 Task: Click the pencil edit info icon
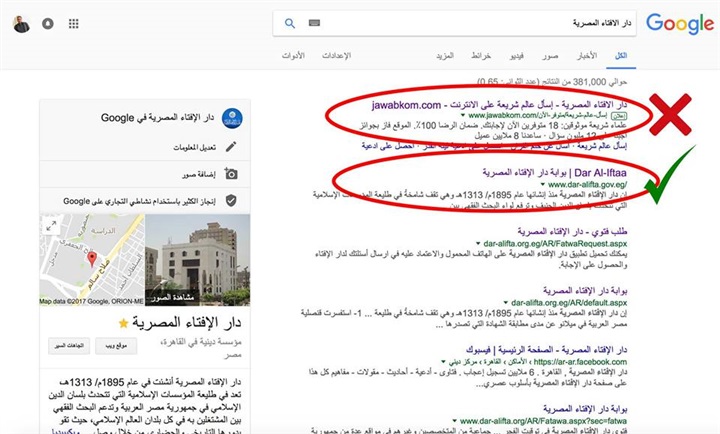tap(231, 147)
